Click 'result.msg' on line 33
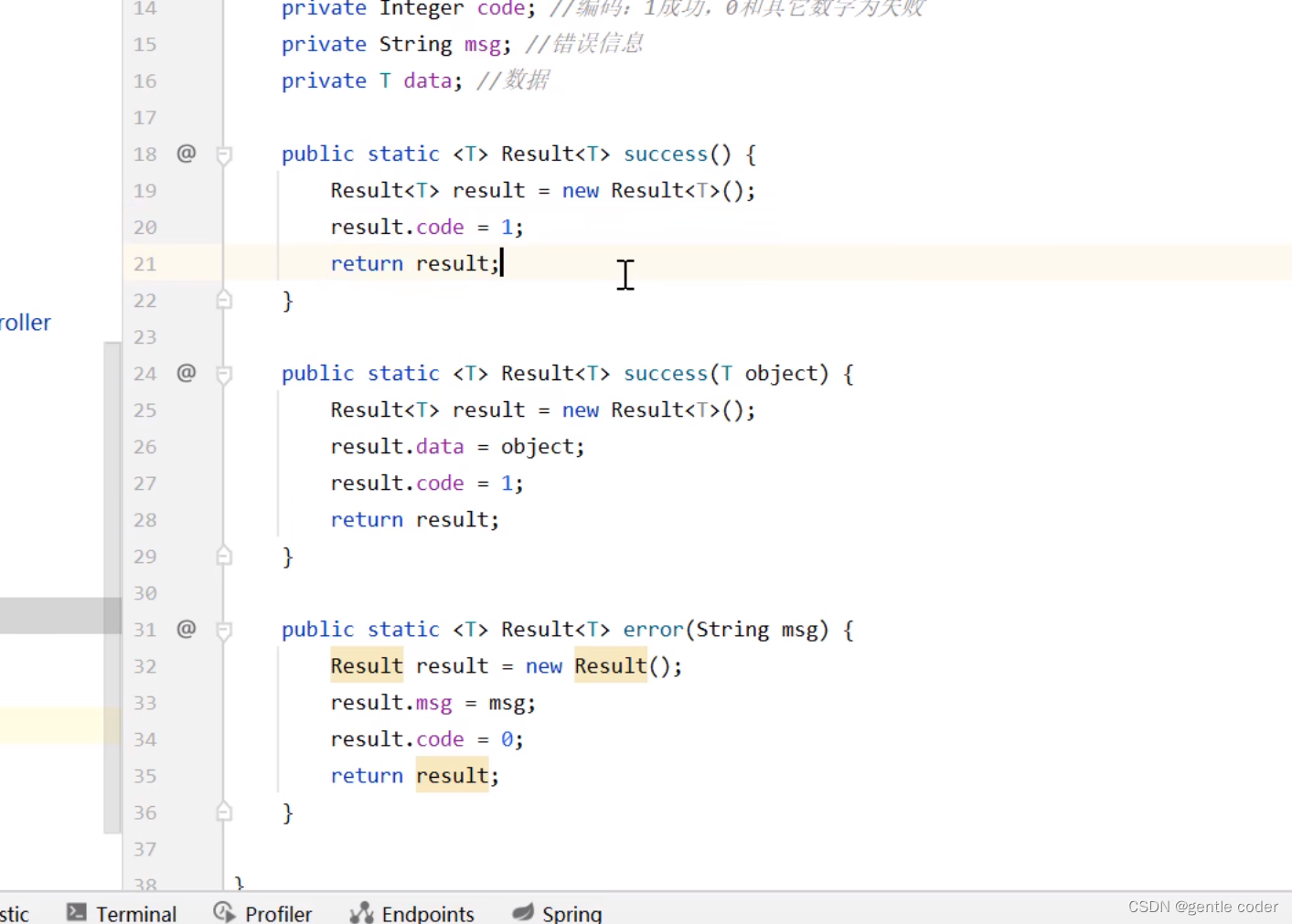Image resolution: width=1292 pixels, height=924 pixels. [x=391, y=702]
